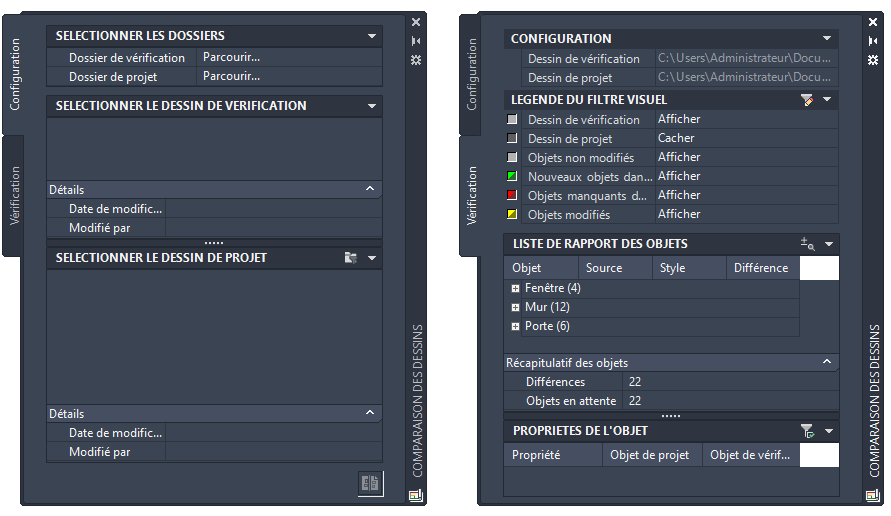Viewport: 891px width, 516px height.
Task: Click the green Nouveaux objets color swatch
Action: tap(512, 177)
